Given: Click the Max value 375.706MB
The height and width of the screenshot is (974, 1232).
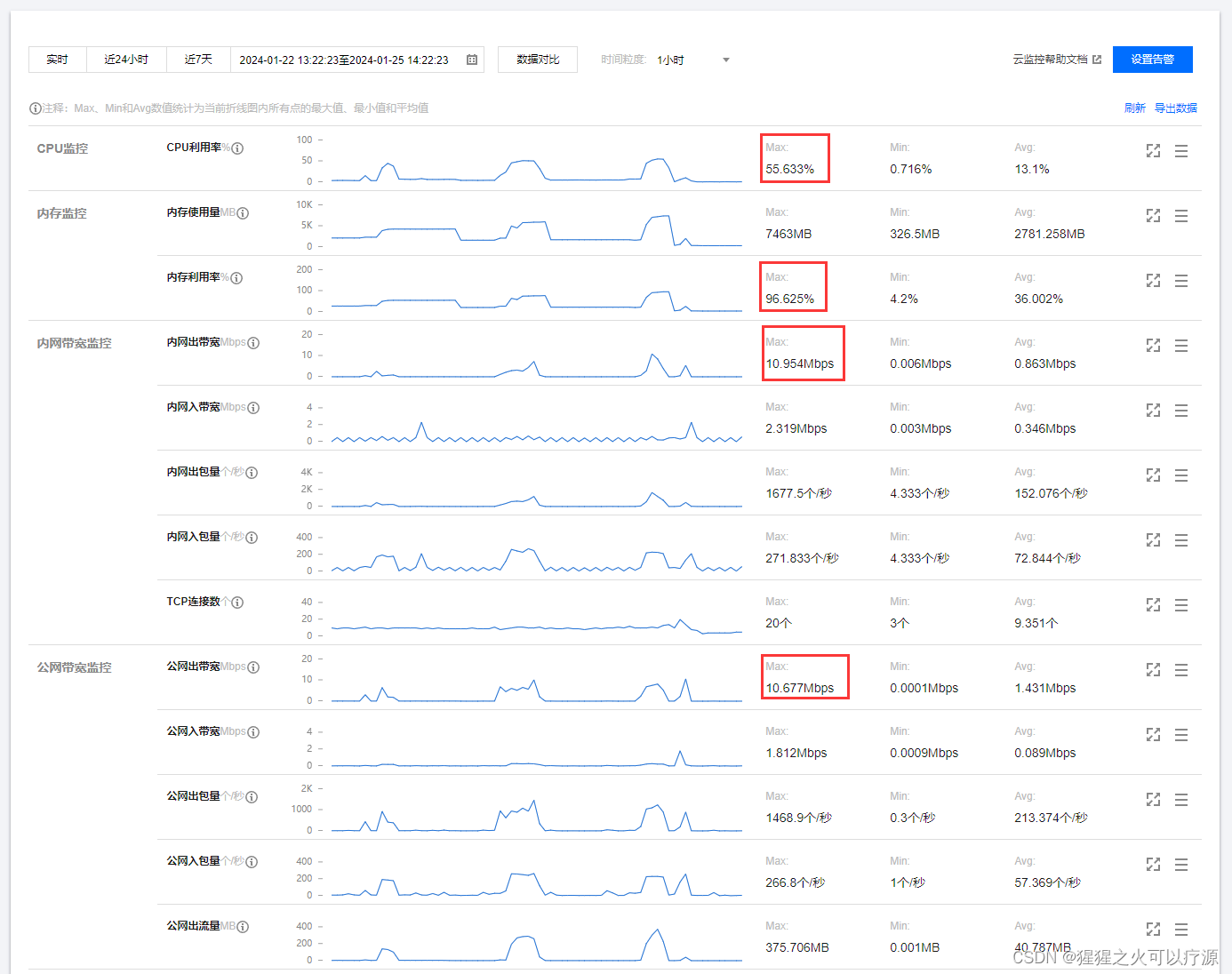Looking at the screenshot, I should point(796,947).
